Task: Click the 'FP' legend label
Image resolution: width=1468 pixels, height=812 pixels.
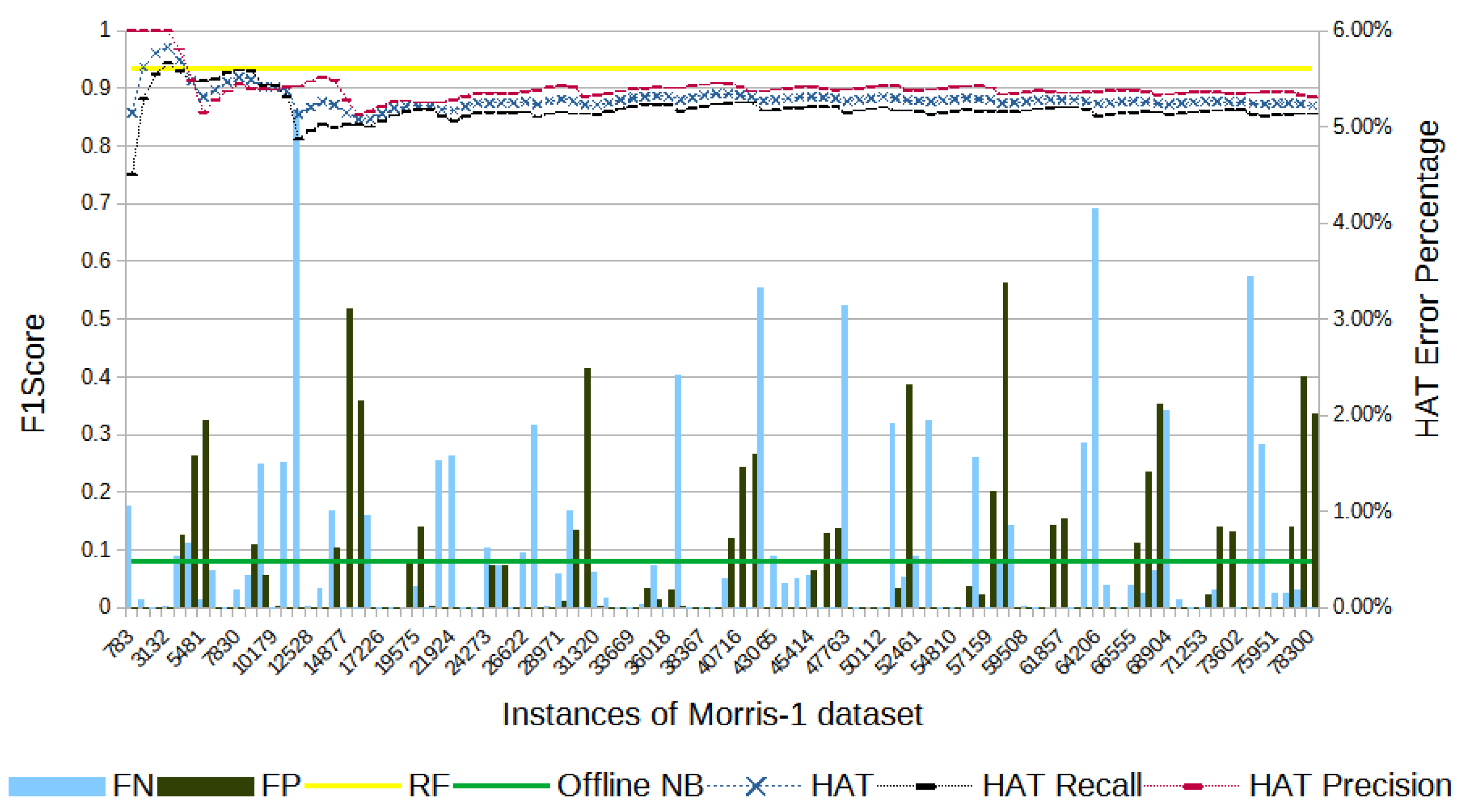Action: click(281, 785)
